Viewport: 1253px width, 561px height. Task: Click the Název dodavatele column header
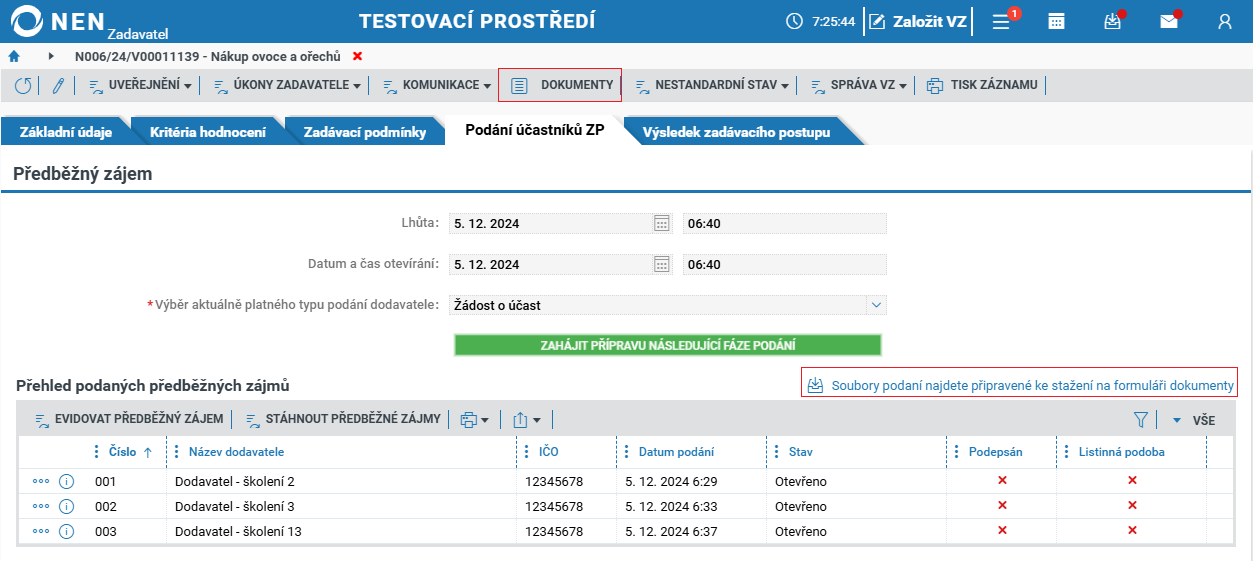click(x=236, y=452)
